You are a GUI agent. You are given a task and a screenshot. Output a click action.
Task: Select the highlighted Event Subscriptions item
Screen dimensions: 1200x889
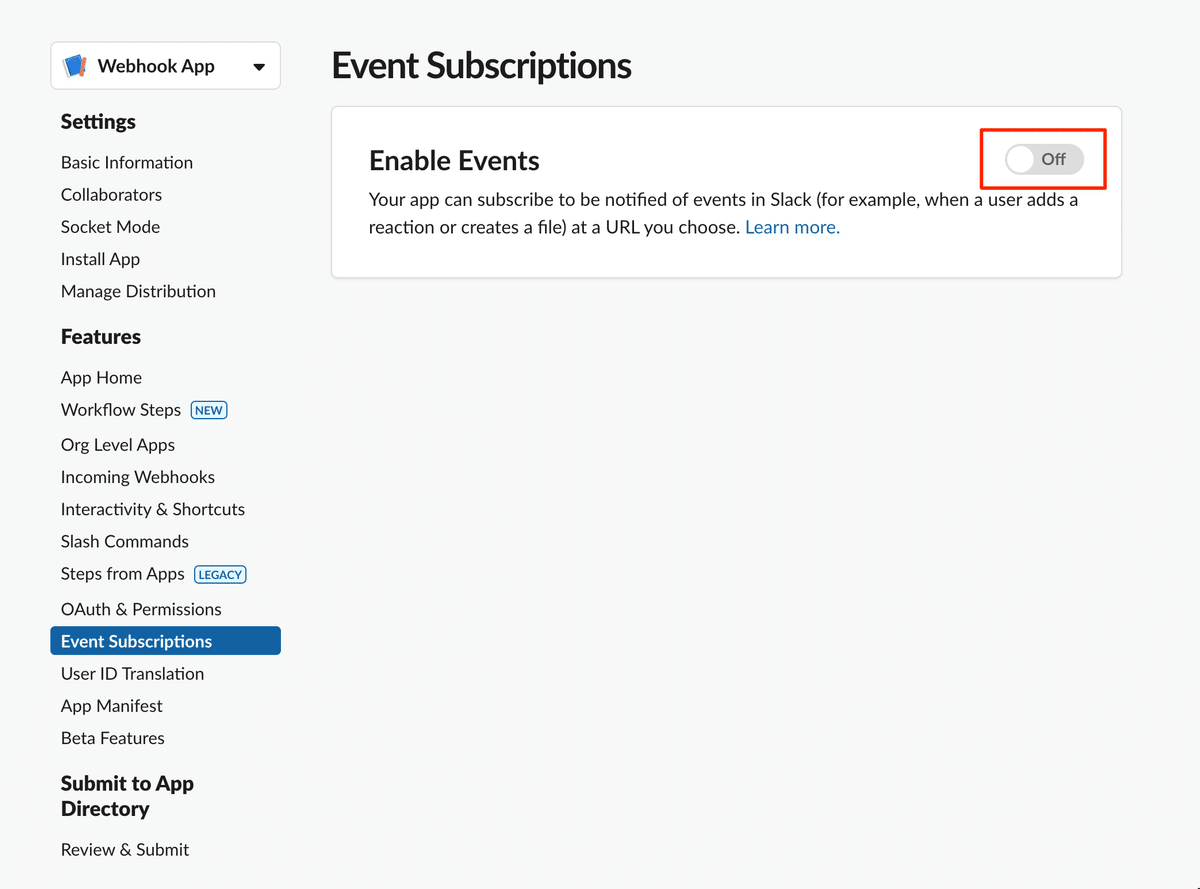165,641
